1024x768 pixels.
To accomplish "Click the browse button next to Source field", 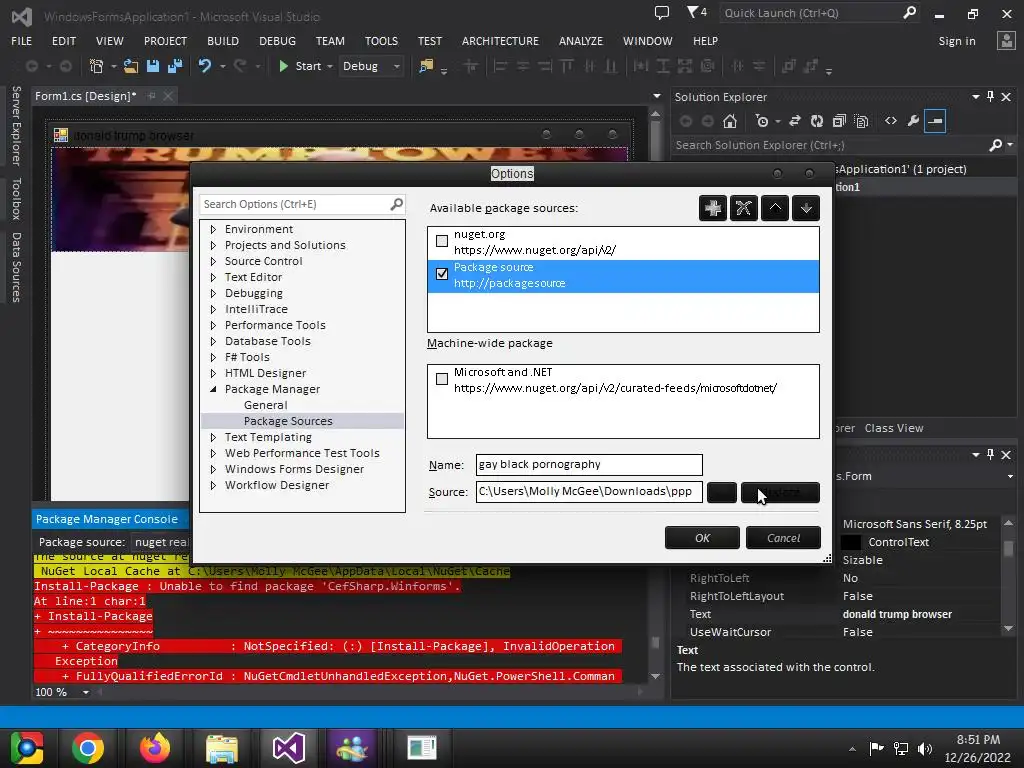I will pos(722,492).
